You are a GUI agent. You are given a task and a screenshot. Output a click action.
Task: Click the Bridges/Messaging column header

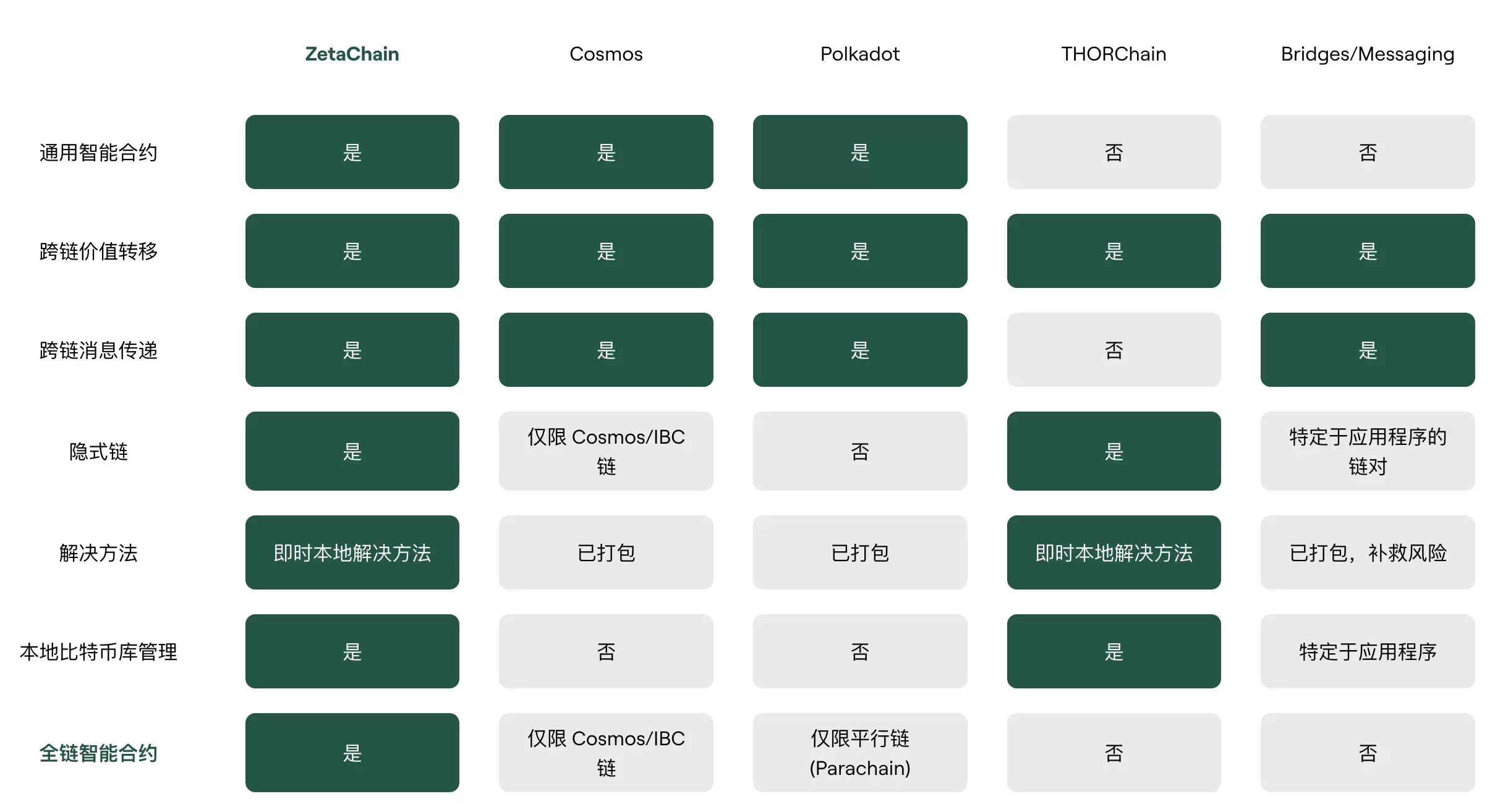pos(1366,54)
